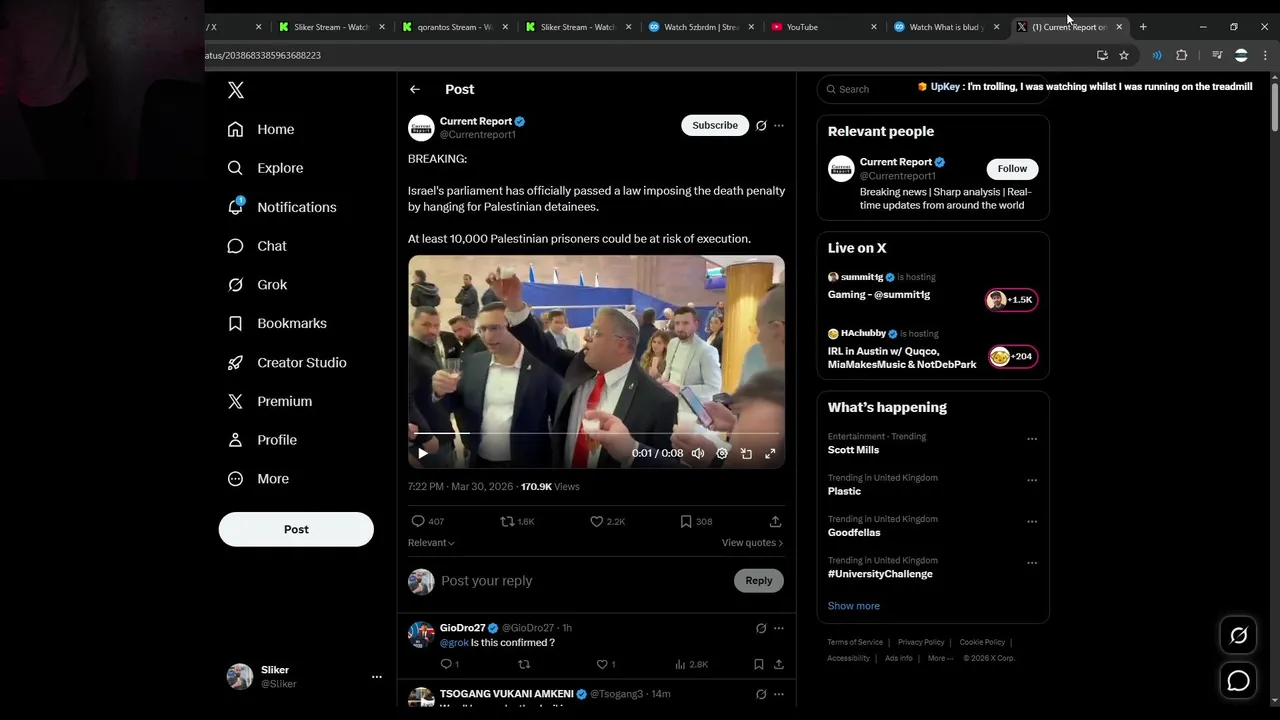
Task: Click the Reply button
Action: (x=759, y=581)
